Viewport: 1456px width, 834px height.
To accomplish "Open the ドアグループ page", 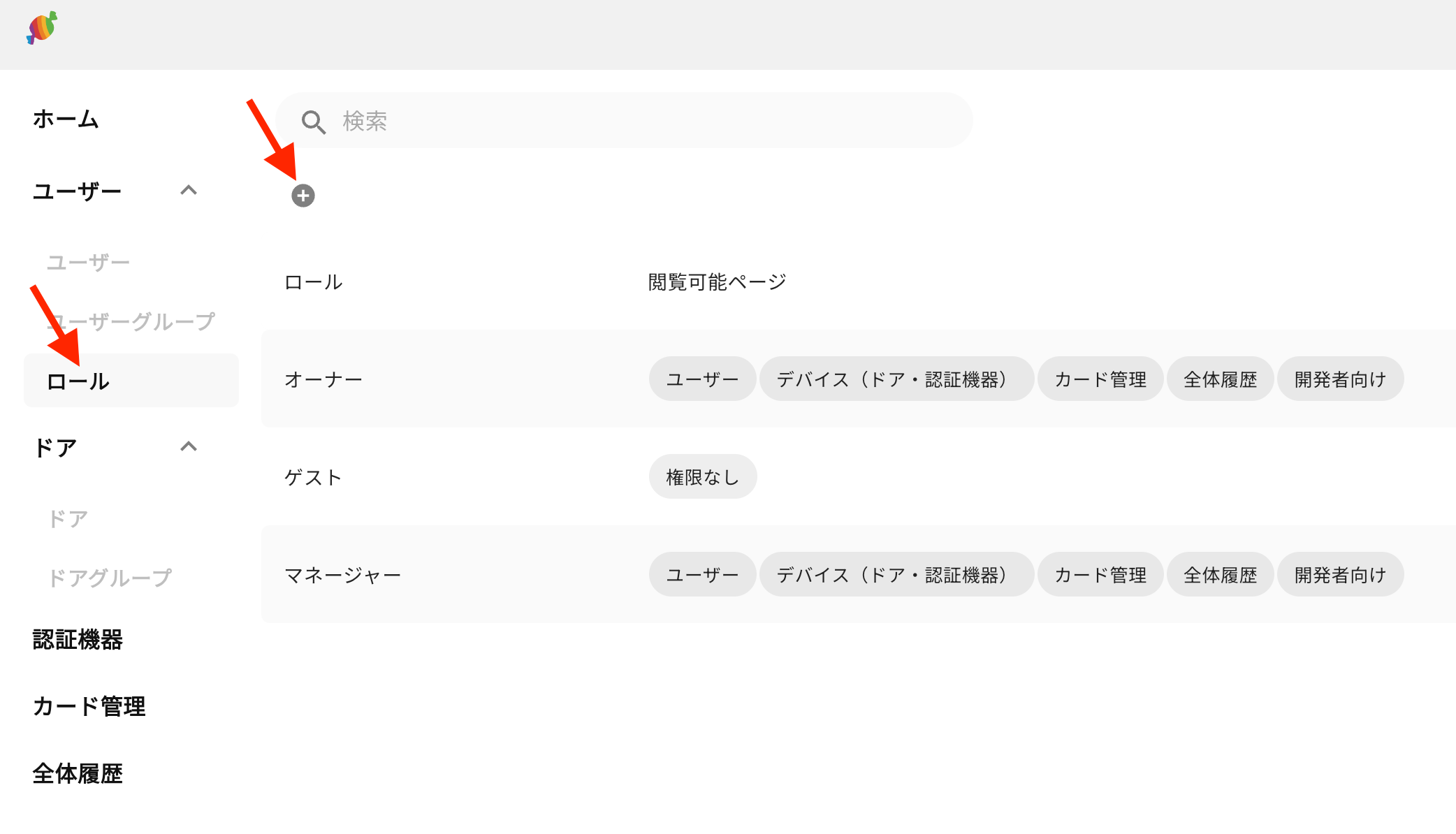I will [110, 576].
